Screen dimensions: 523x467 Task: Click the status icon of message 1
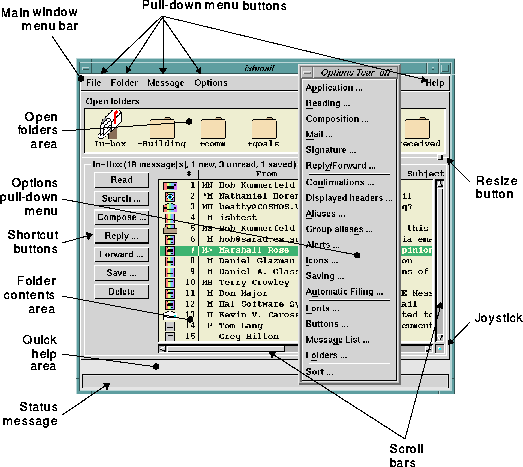click(x=170, y=186)
